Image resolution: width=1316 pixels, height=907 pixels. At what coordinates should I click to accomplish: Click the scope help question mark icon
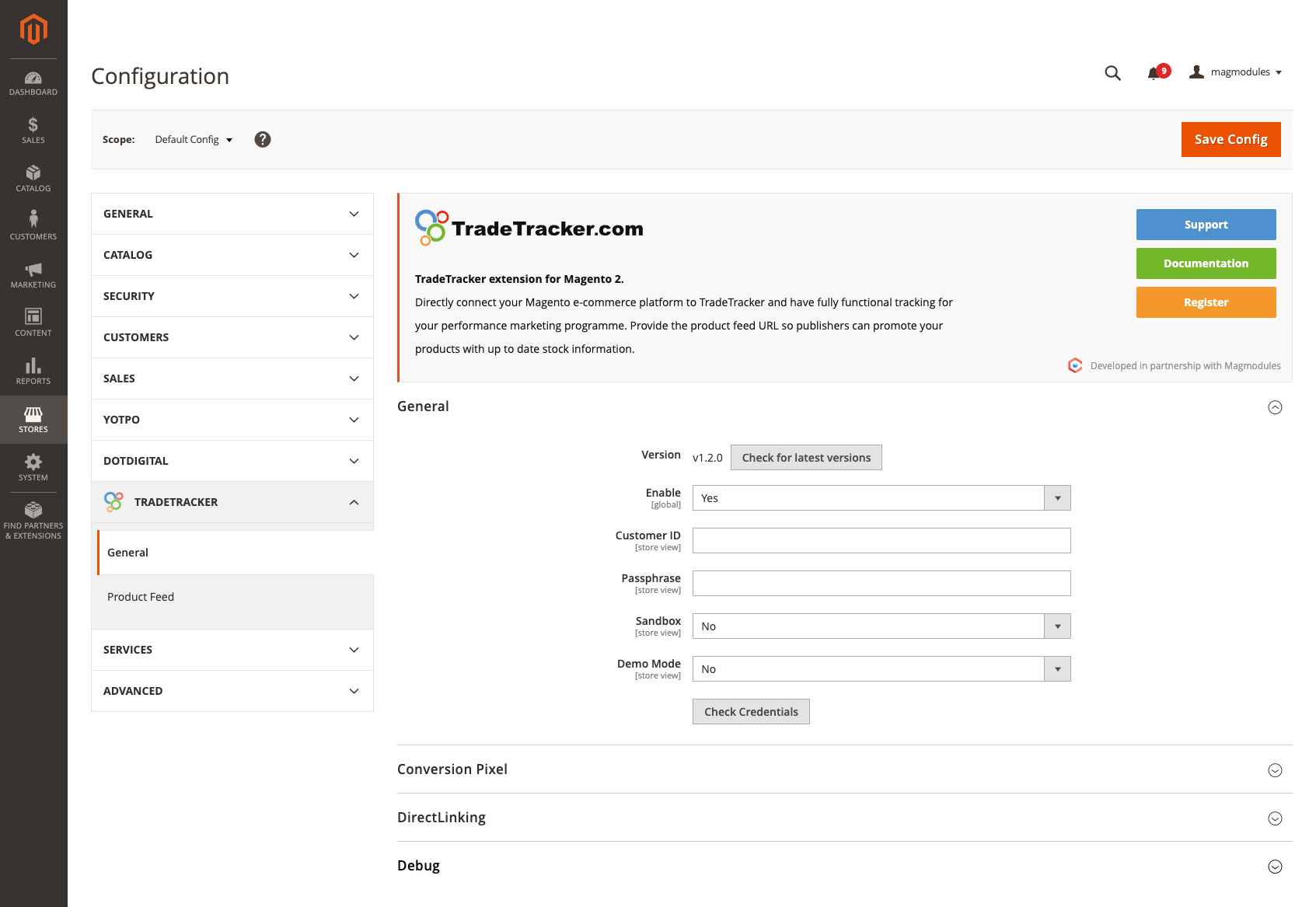263,139
